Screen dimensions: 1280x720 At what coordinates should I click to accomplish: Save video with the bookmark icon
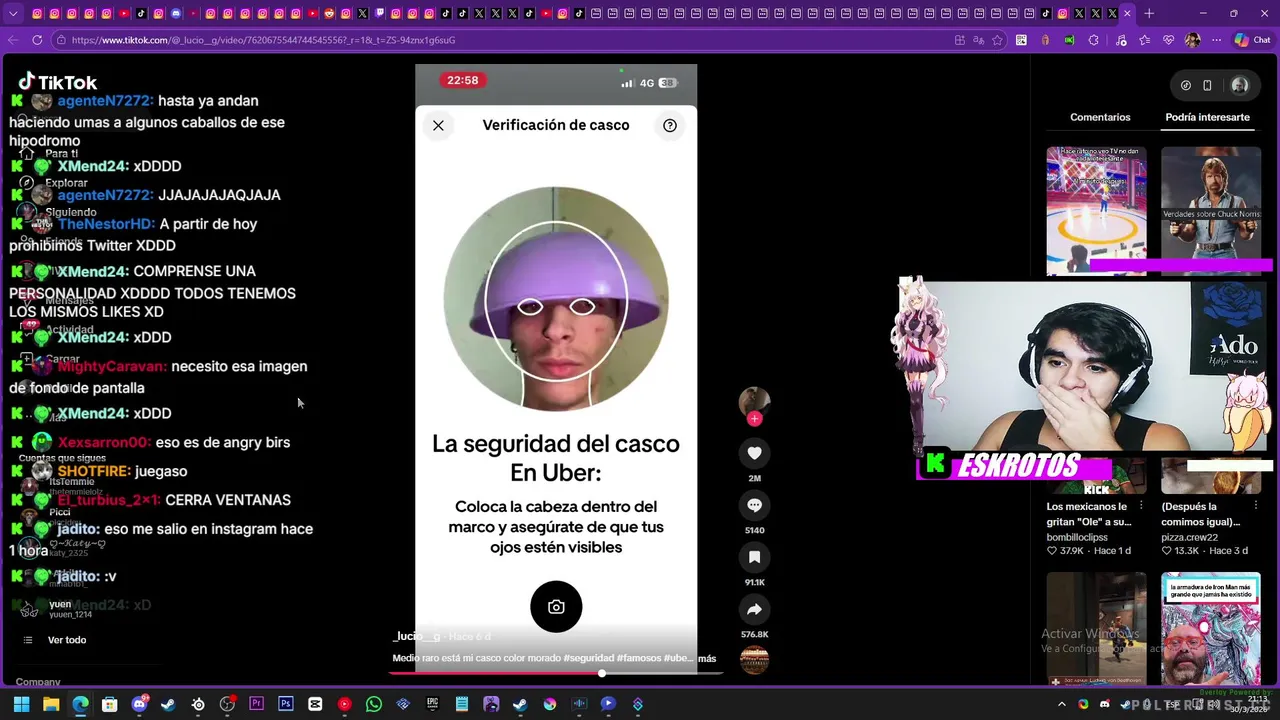point(754,557)
